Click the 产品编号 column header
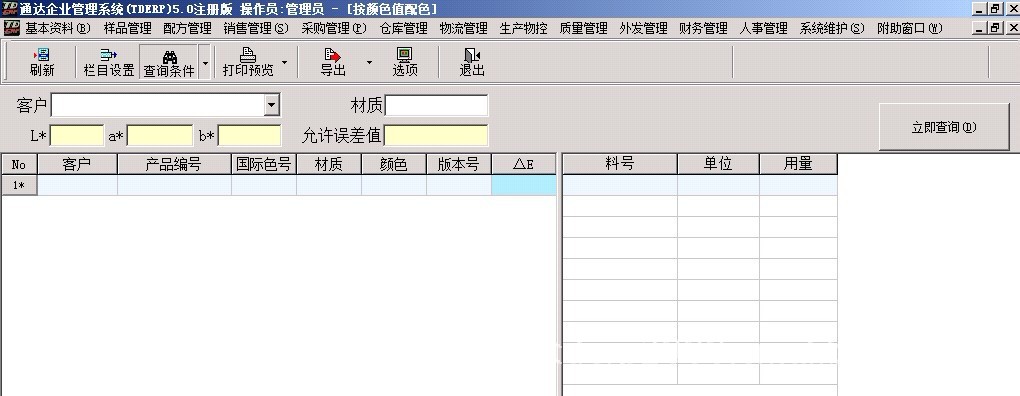This screenshot has width=1020, height=396. pyautogui.click(x=174, y=165)
